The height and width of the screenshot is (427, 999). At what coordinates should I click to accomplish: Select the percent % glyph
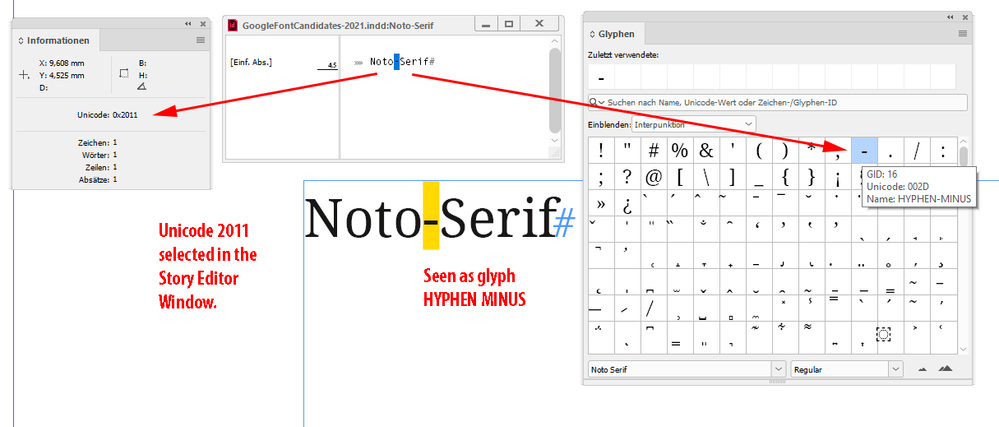tap(680, 150)
